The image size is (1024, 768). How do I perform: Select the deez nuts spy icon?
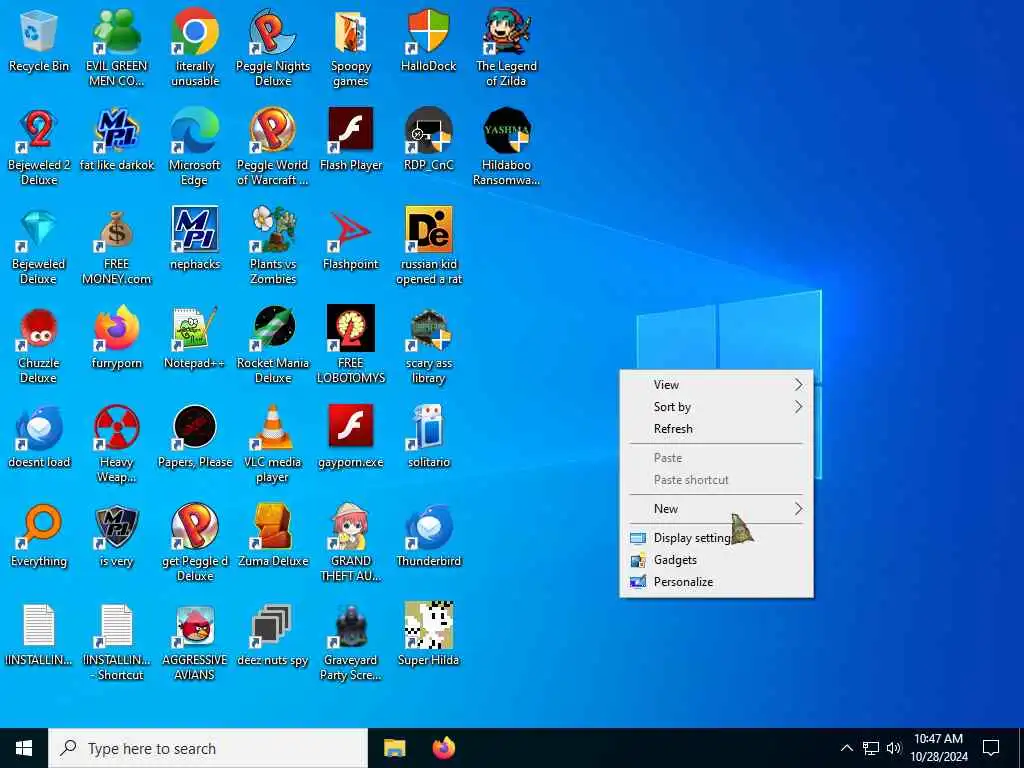[x=273, y=635]
